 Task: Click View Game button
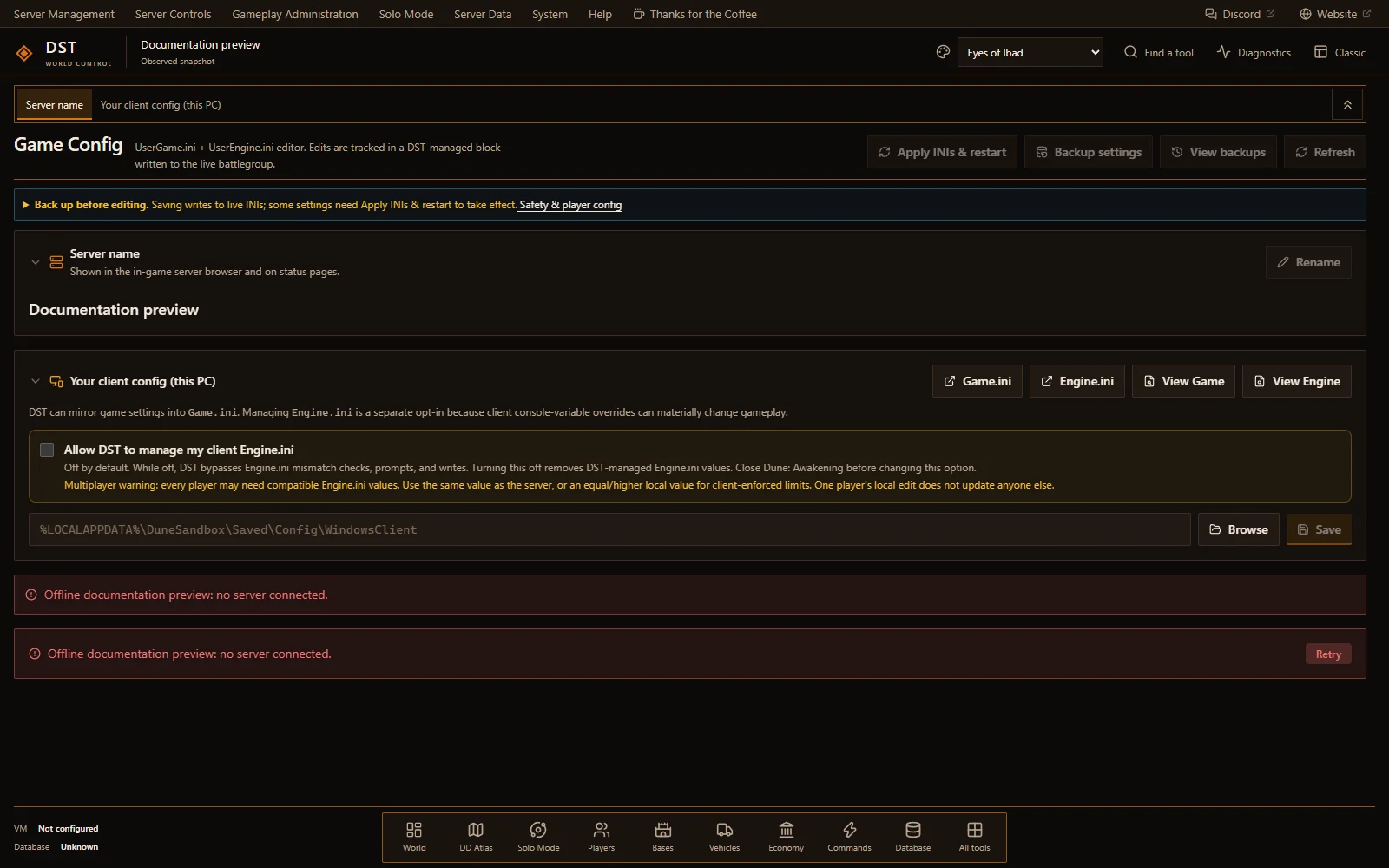1183,381
